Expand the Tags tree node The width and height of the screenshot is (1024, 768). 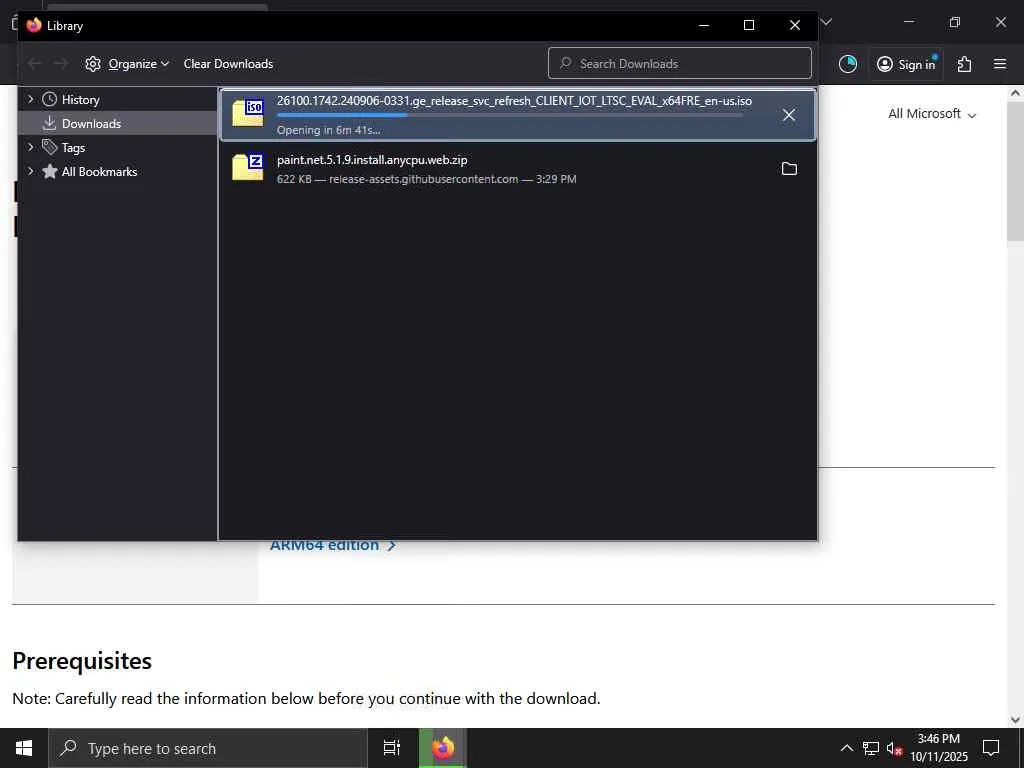coord(30,147)
